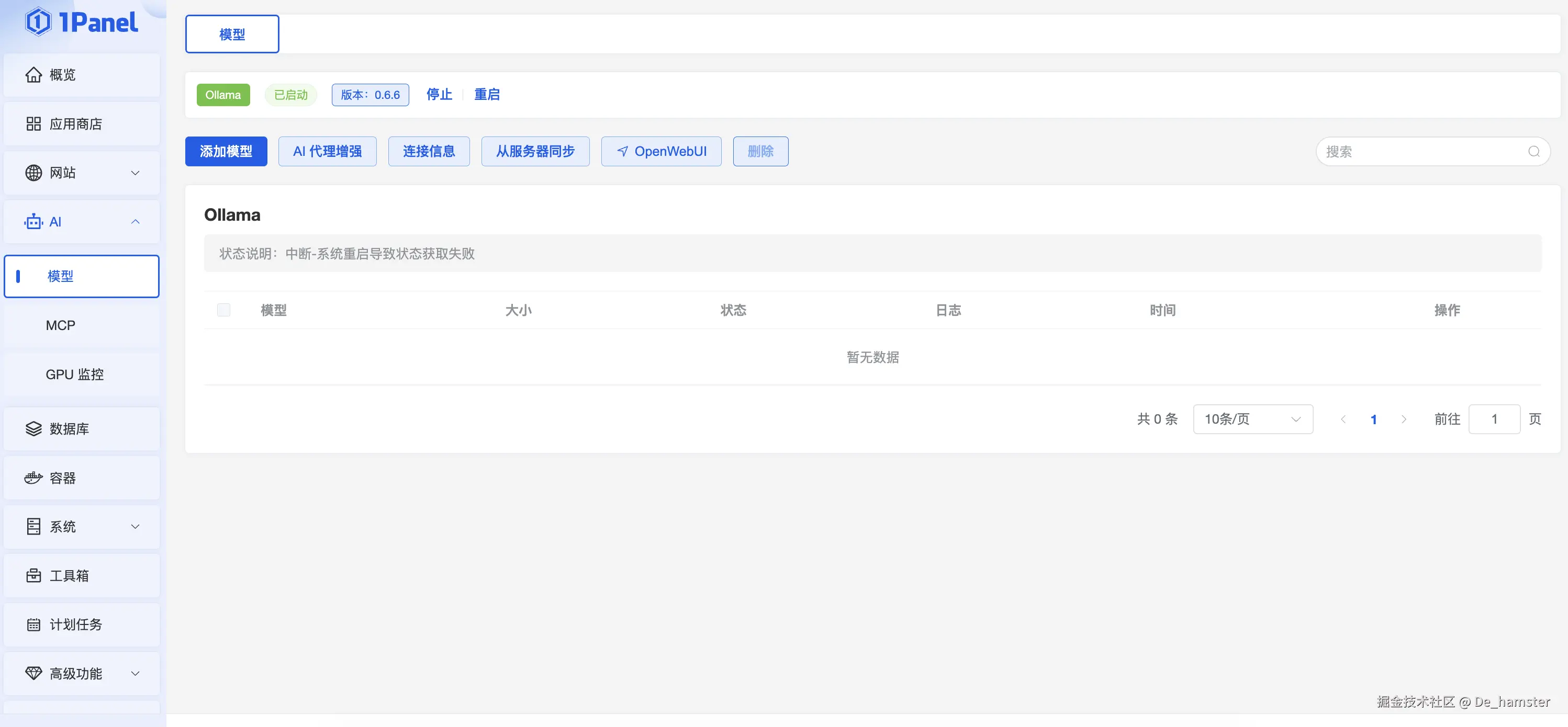Open the 概览 home icon
The image size is (1568, 727).
tap(33, 75)
